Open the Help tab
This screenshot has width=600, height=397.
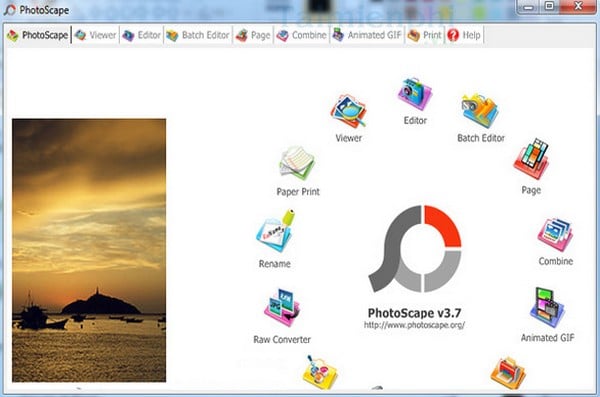point(464,35)
